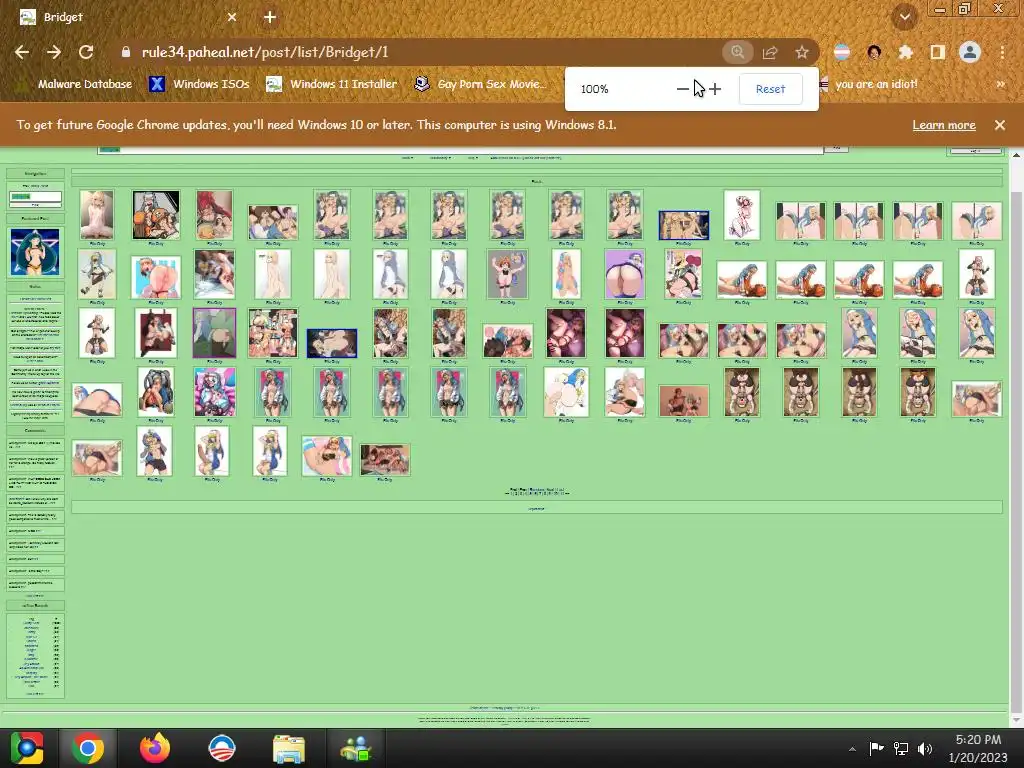The width and height of the screenshot is (1024, 768).
Task: Reload the current page
Action: [x=86, y=52]
